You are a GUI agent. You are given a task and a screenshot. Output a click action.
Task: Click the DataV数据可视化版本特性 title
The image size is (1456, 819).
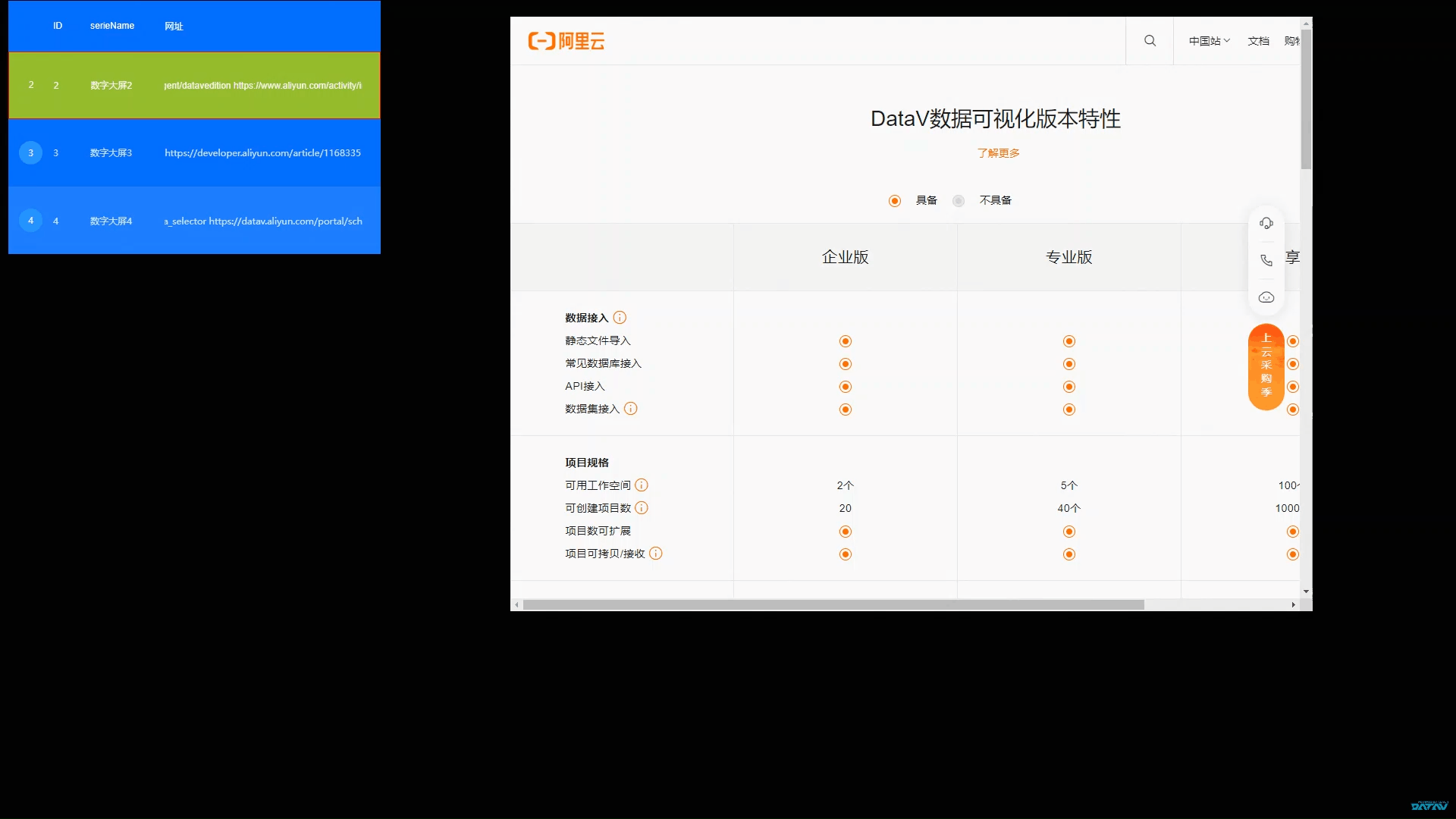(x=995, y=119)
